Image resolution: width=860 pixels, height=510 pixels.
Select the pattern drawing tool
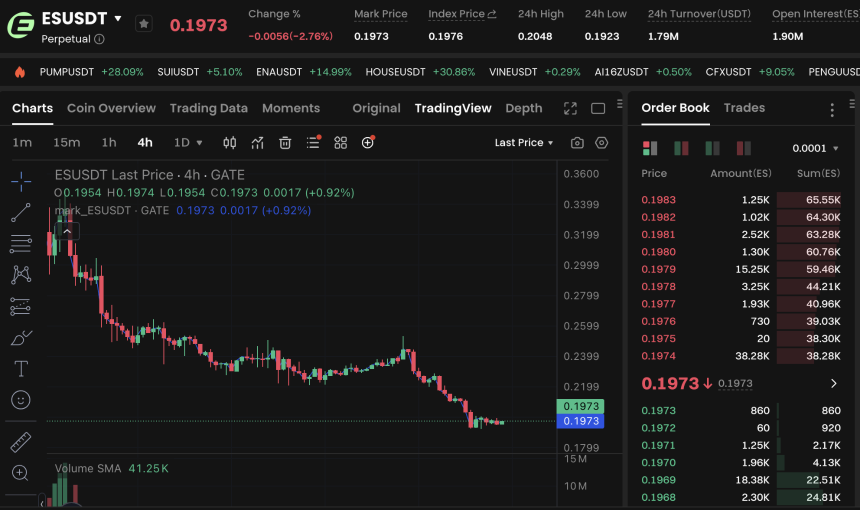(21, 274)
